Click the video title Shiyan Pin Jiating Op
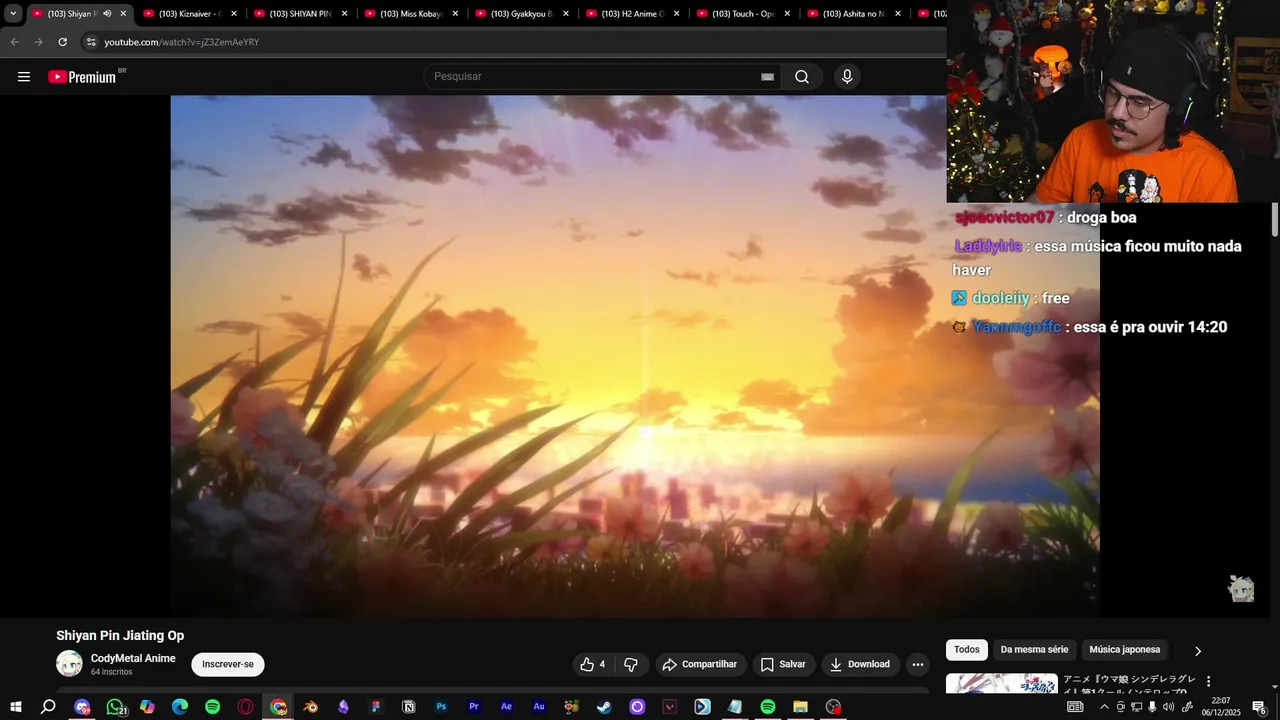1280x720 pixels. [x=120, y=636]
